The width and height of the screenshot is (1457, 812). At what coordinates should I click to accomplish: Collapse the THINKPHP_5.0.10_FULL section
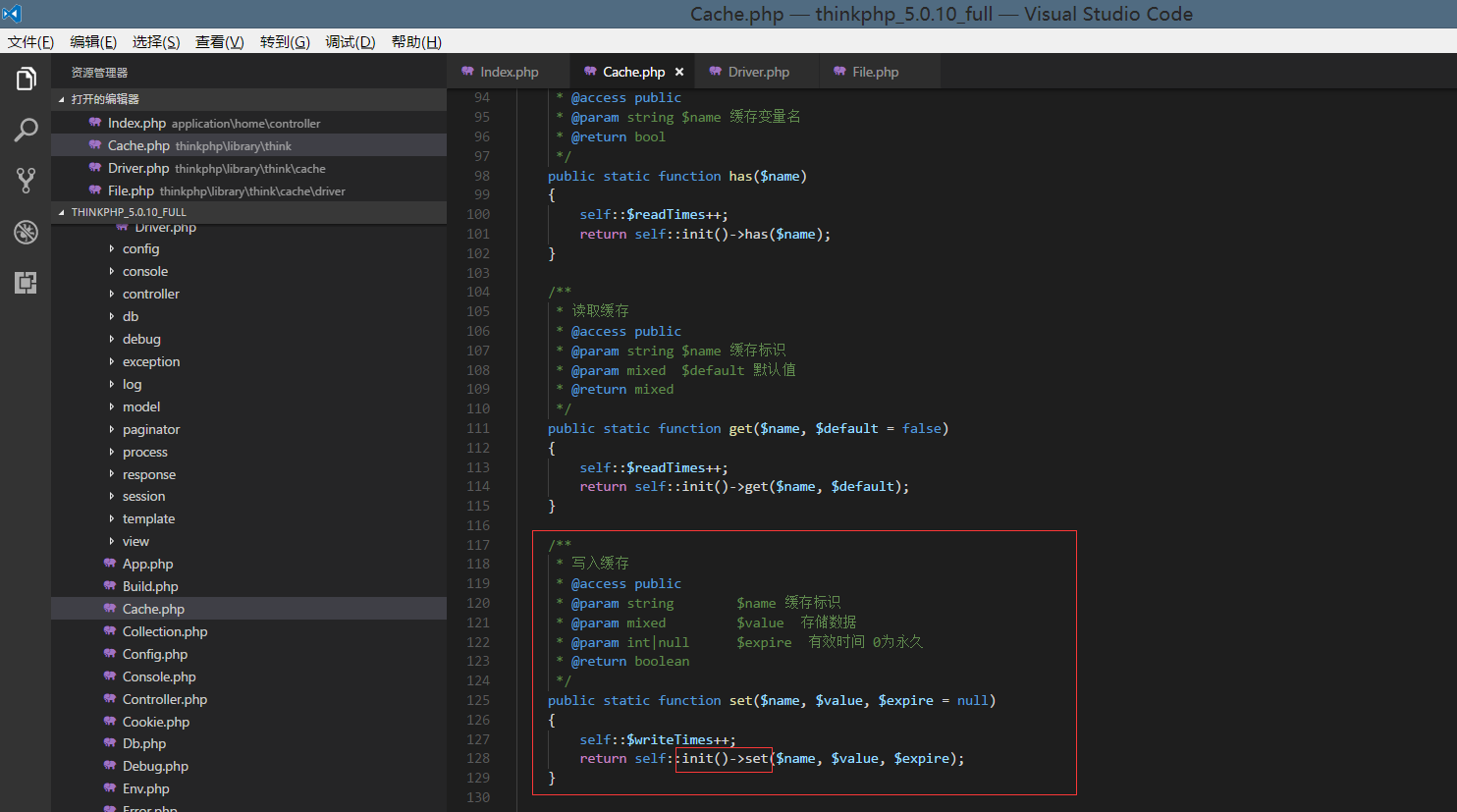coord(249,212)
